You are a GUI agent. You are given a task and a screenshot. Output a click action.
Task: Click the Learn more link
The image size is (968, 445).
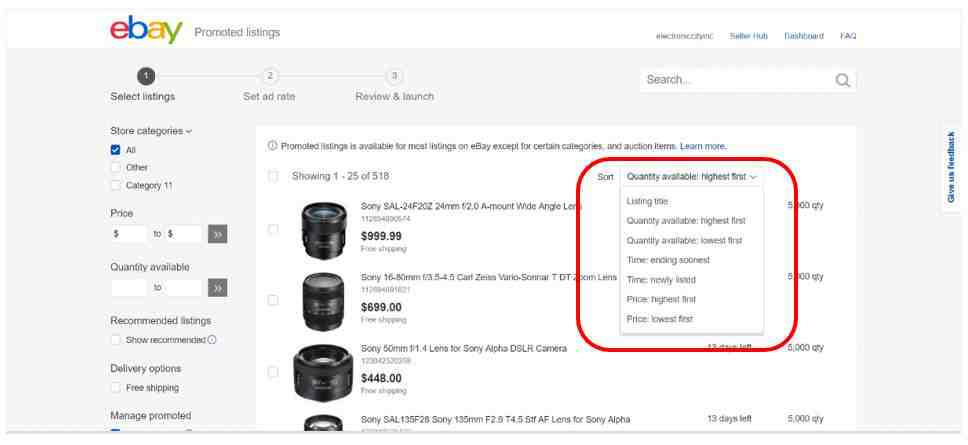[x=703, y=147]
